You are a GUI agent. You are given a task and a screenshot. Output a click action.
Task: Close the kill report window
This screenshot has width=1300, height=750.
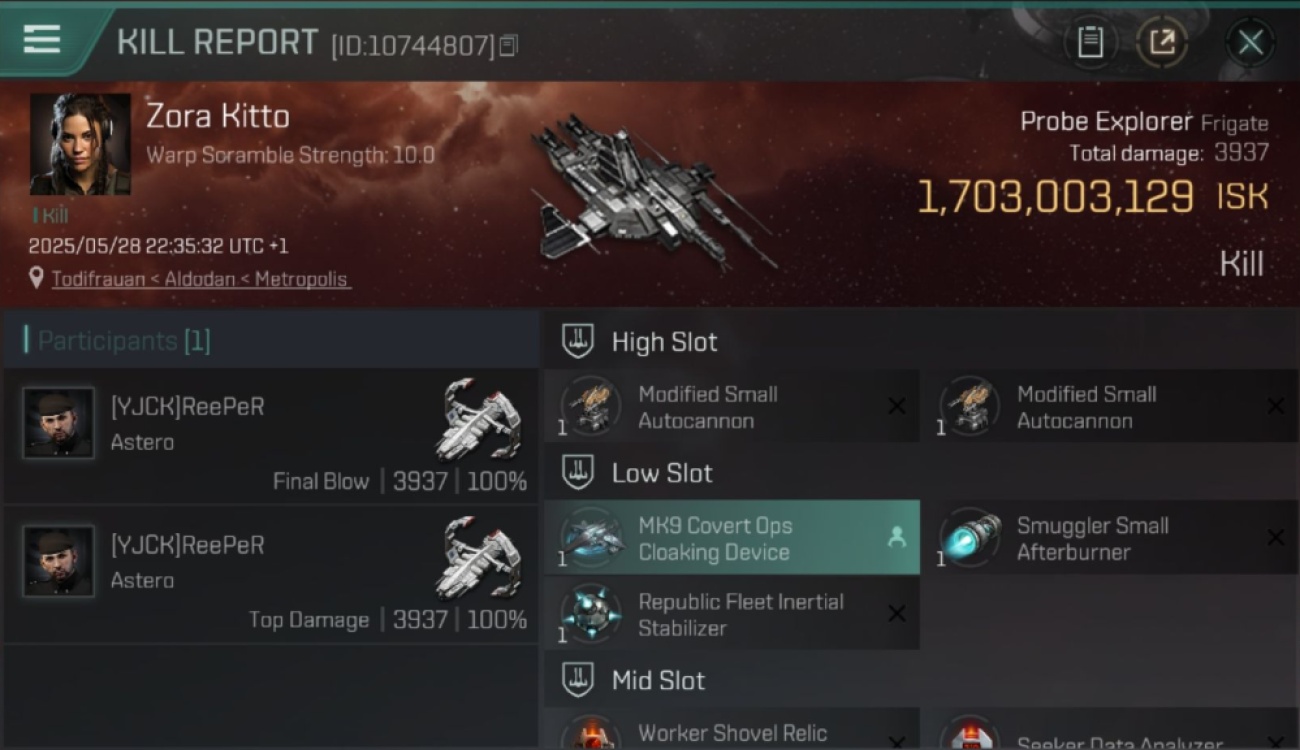(1250, 43)
